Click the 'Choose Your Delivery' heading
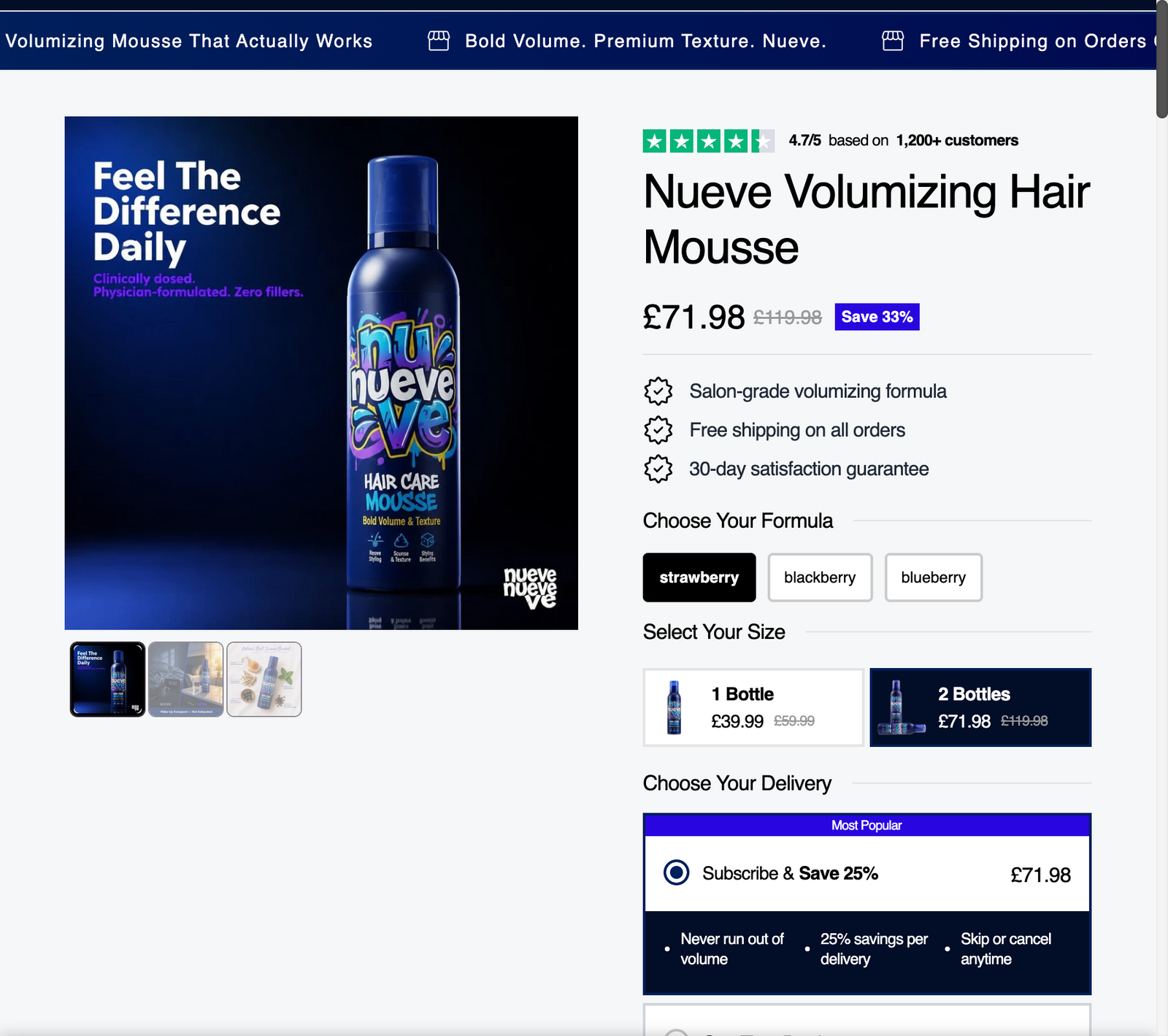The width and height of the screenshot is (1168, 1036). pyautogui.click(x=737, y=783)
